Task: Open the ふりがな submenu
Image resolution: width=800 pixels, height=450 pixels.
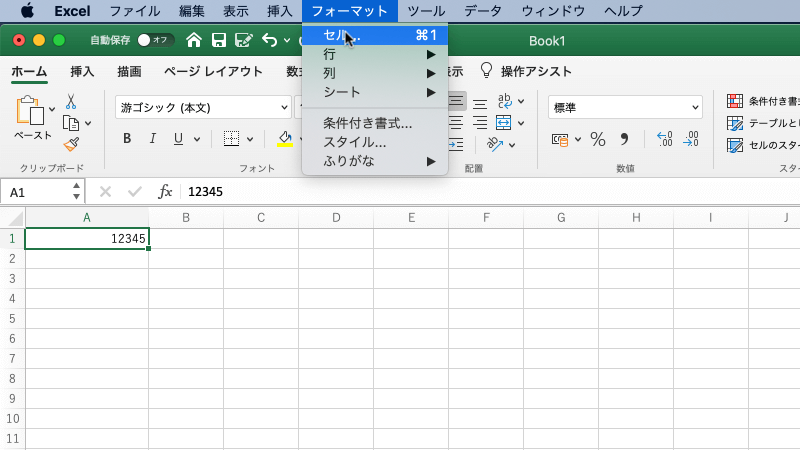Action: [x=375, y=161]
